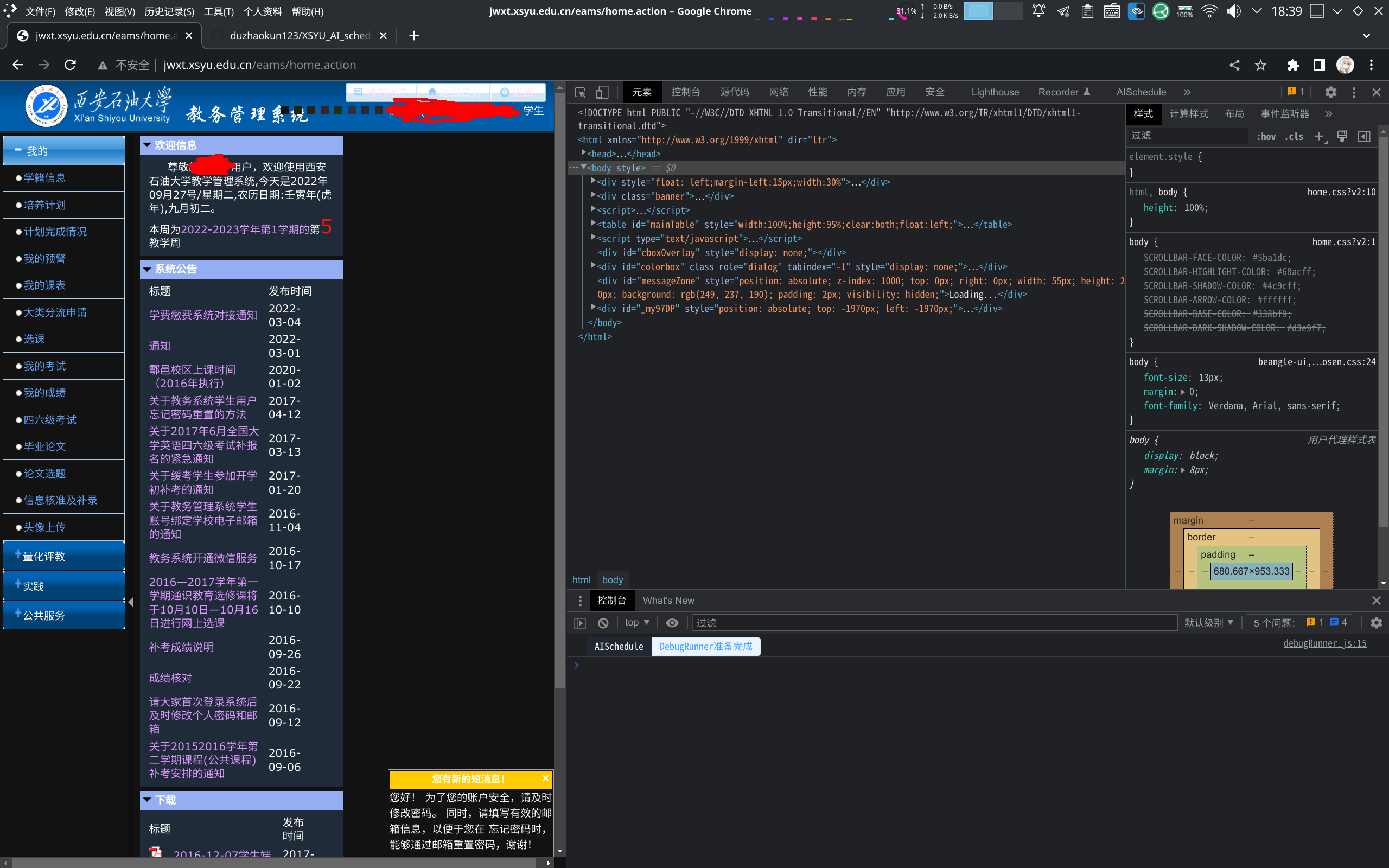This screenshot has width=1389, height=868.
Task: Bookmark this page with star icon
Action: click(x=1260, y=65)
